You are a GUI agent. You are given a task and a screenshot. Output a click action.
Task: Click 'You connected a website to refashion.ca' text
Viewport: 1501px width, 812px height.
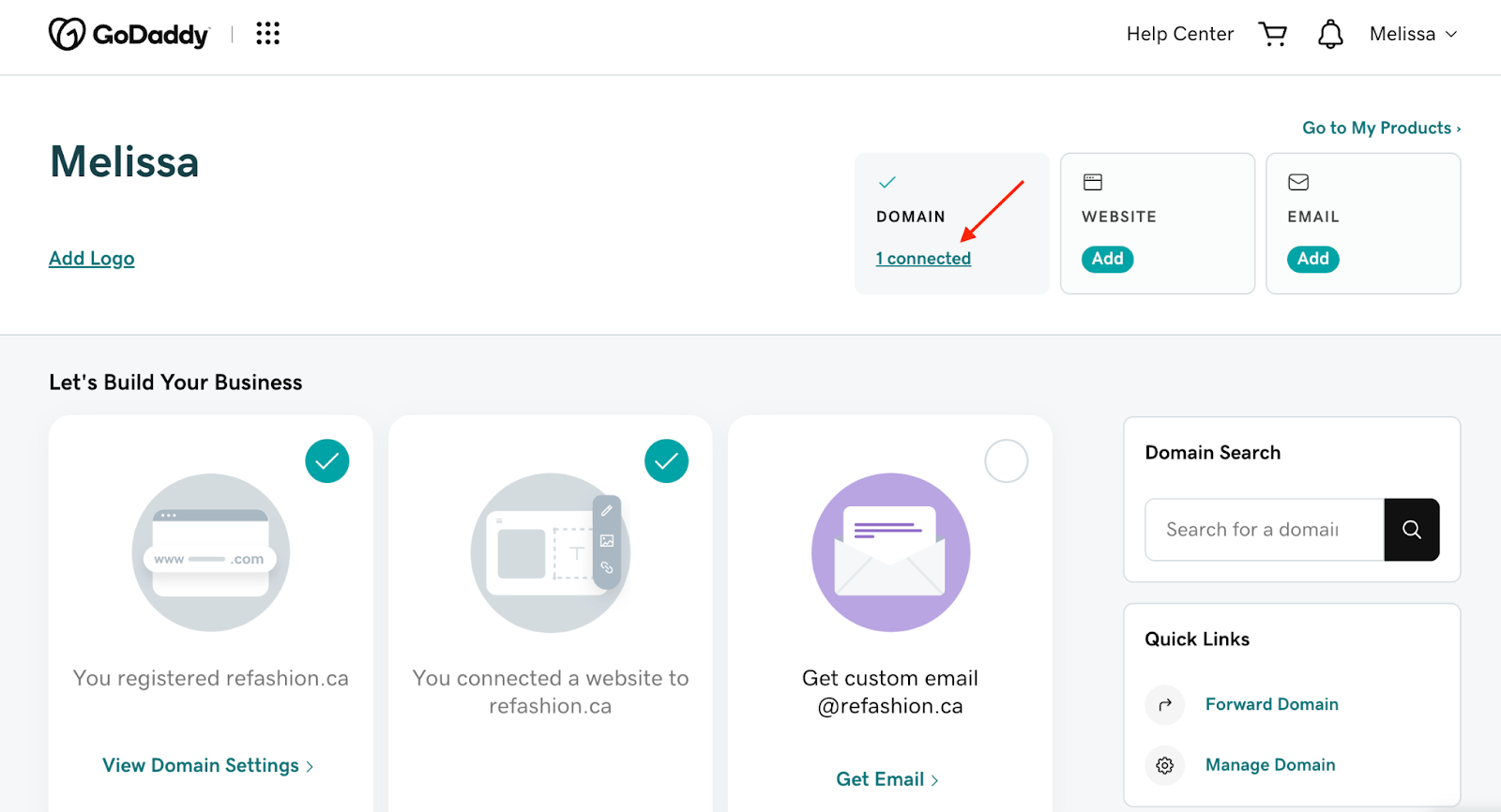click(551, 692)
